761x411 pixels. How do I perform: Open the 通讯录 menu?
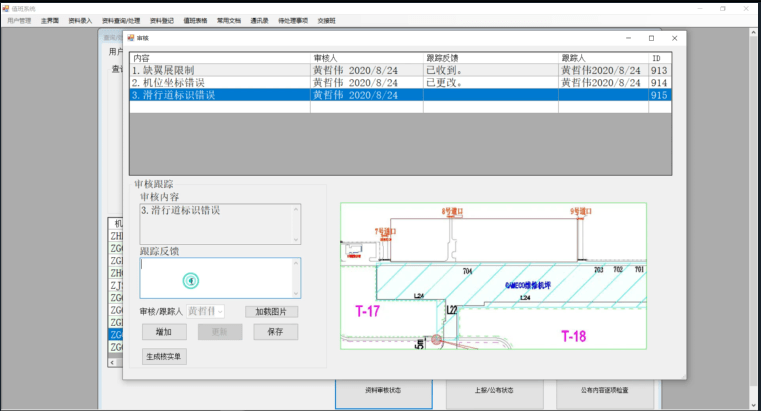(259, 21)
